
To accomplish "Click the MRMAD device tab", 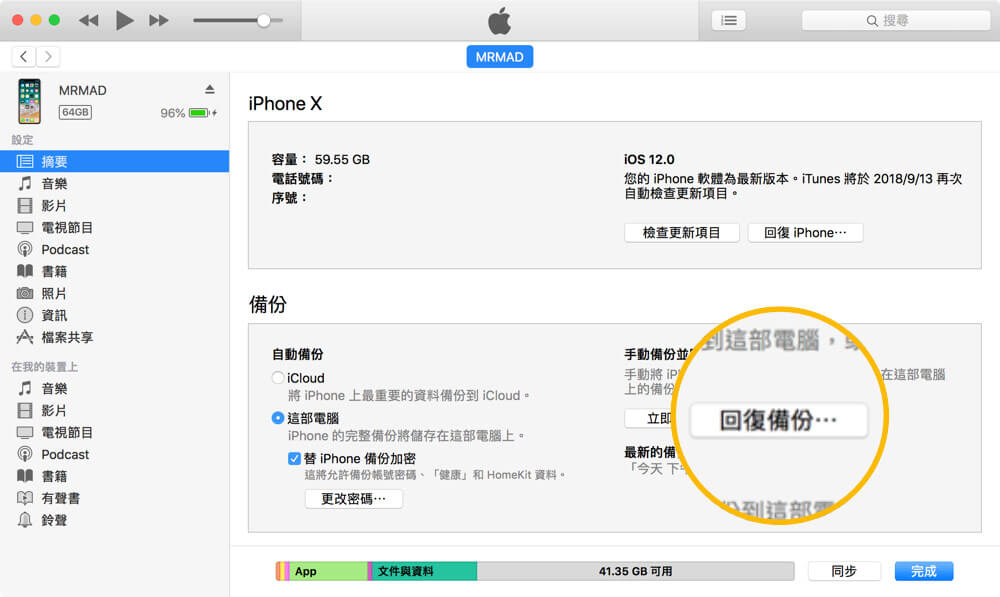I will 499,57.
